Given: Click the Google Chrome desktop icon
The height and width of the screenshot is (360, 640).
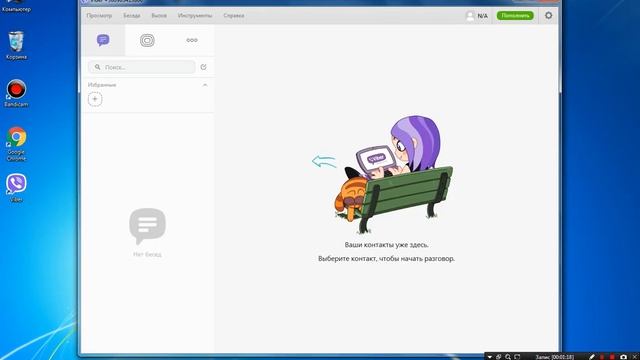Looking at the screenshot, I should 16,144.
